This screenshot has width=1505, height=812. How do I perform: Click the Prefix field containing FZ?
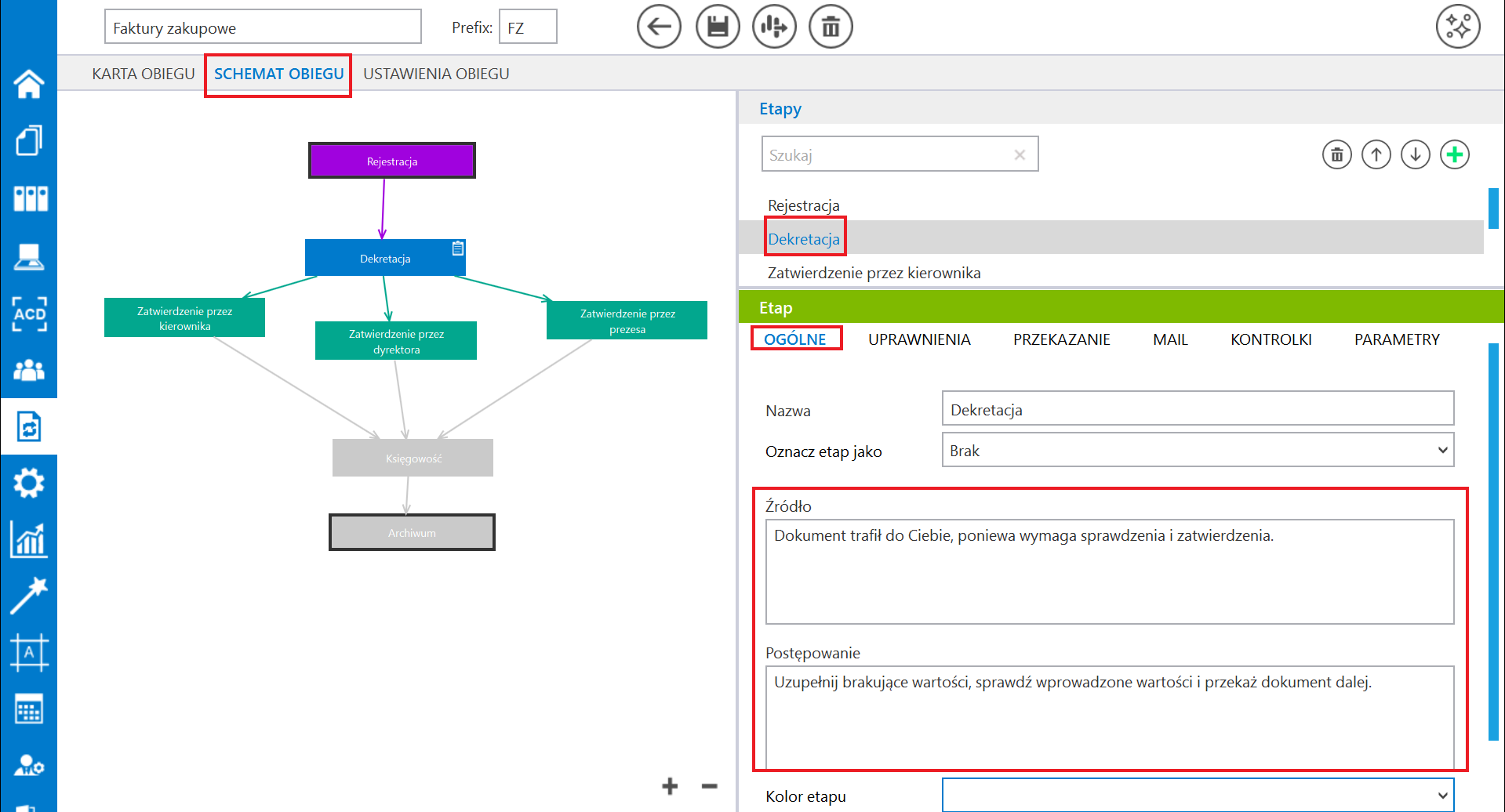528,27
